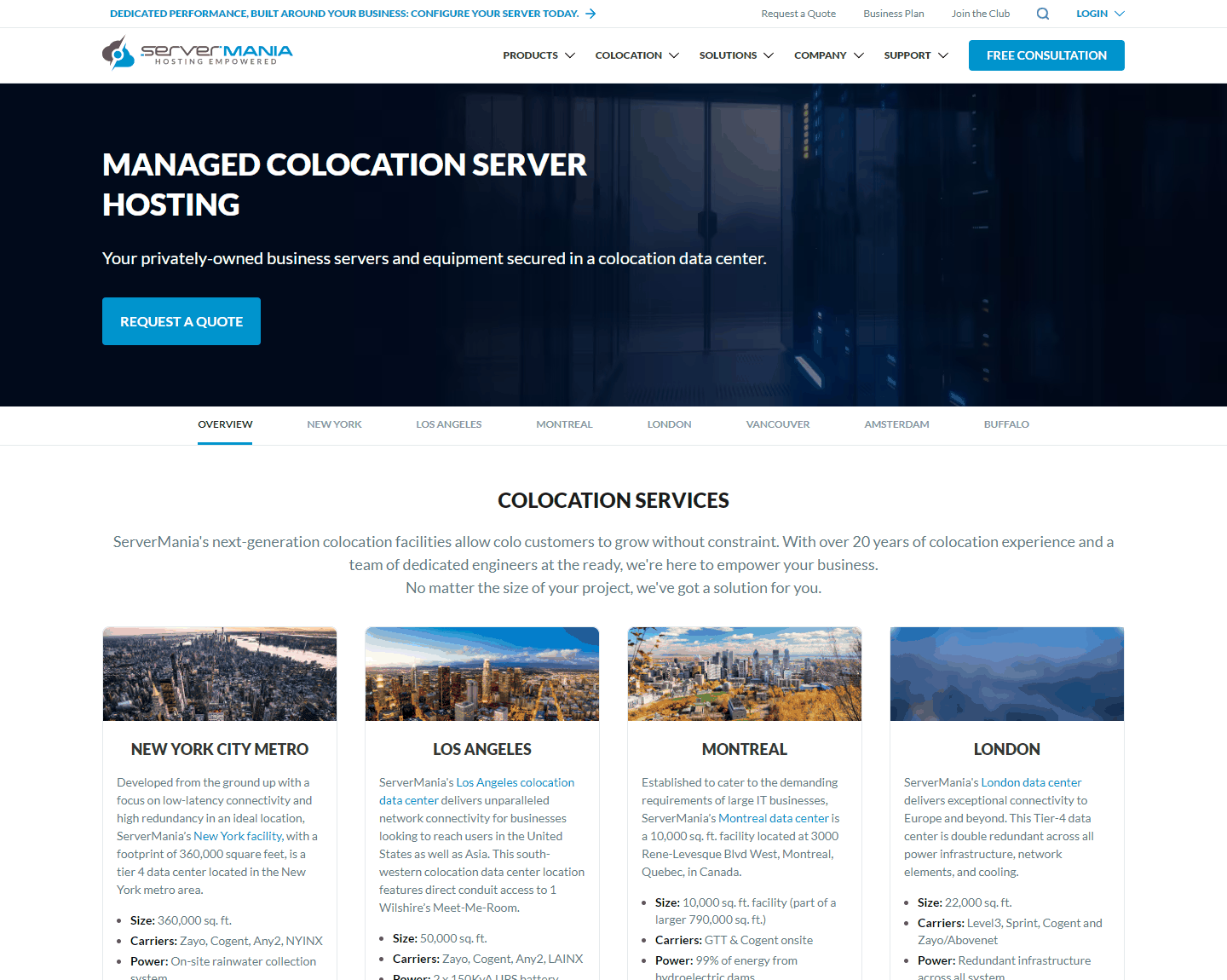Click the 'Power: 99% of energy' bullet
Screen dimensions: 1227x980
tap(726, 967)
